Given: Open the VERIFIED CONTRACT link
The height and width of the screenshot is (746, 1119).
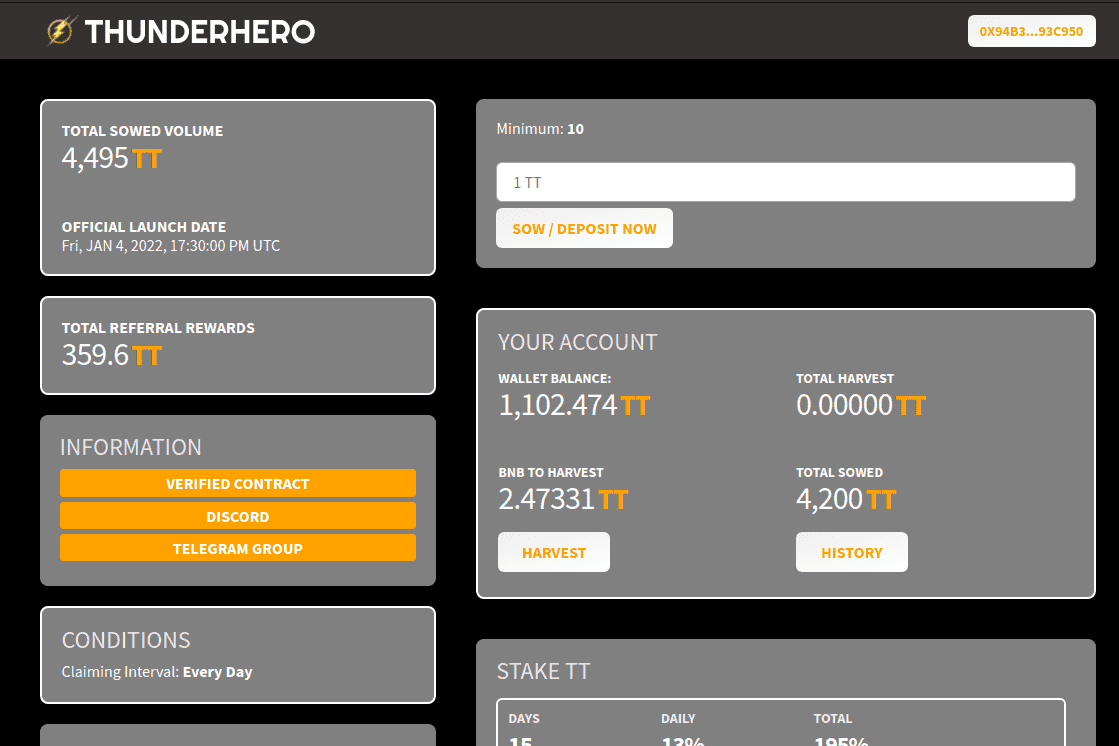Looking at the screenshot, I should (x=237, y=483).
